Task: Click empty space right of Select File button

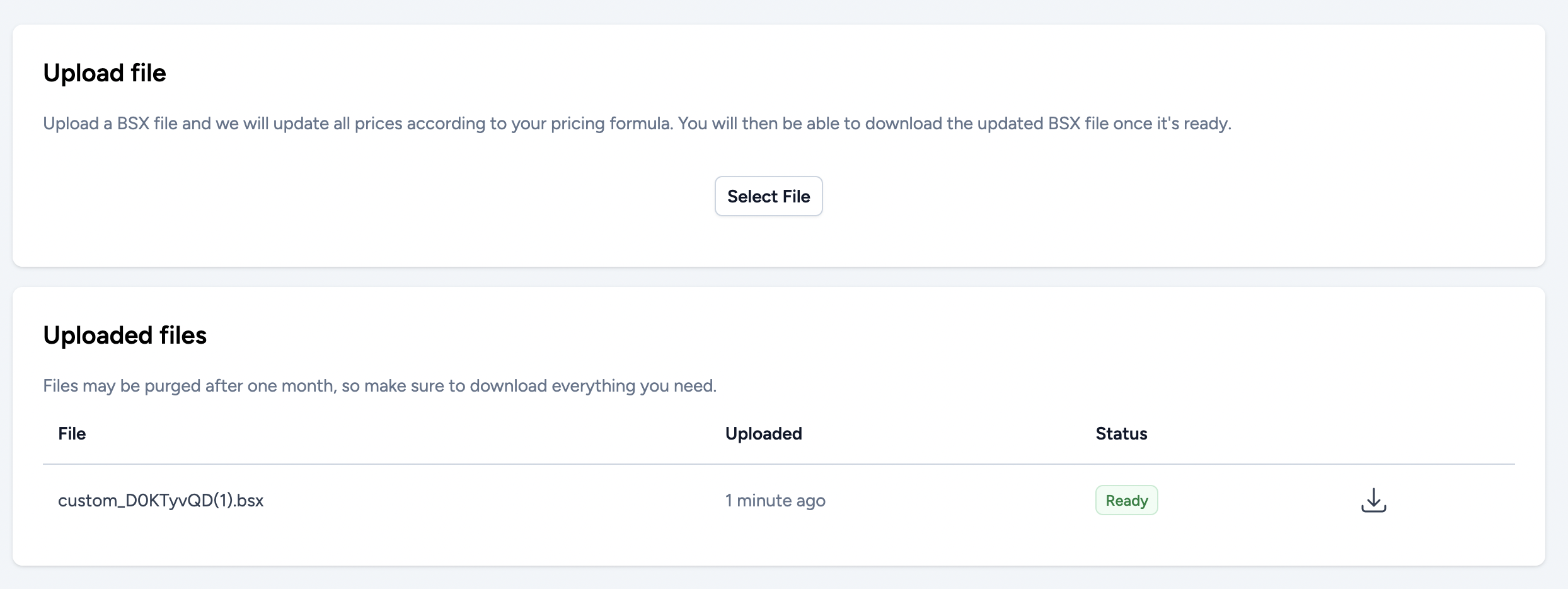Action: (1166, 196)
